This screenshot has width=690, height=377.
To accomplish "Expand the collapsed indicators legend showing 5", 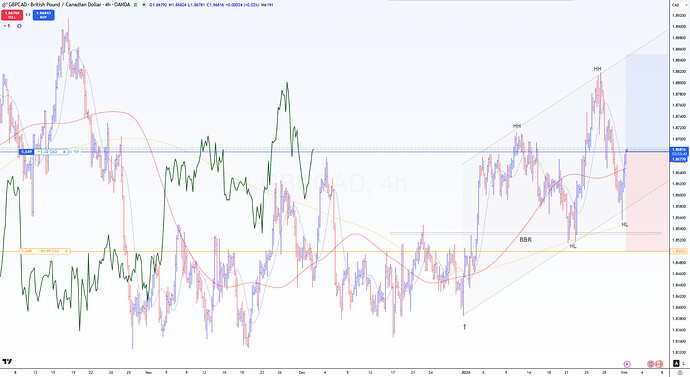I will [x=6, y=26].
